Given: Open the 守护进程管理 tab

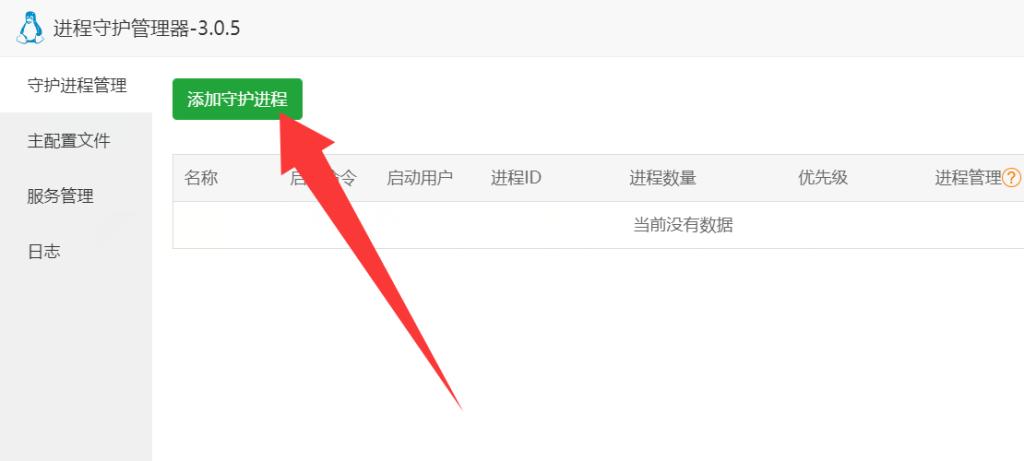Looking at the screenshot, I should (76, 85).
